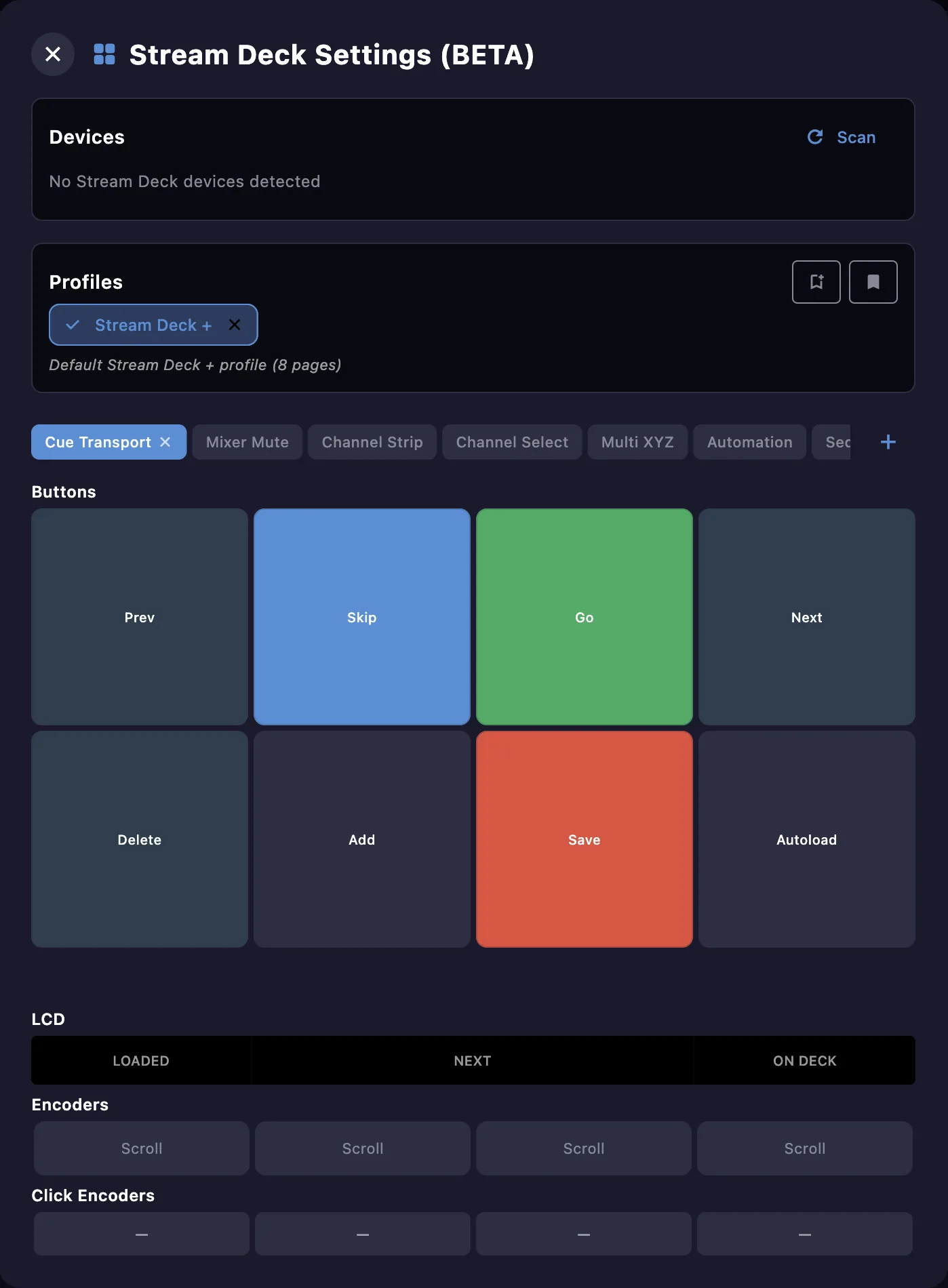This screenshot has height=1288, width=948.
Task: Click the Profiles section heading
Action: (x=86, y=282)
